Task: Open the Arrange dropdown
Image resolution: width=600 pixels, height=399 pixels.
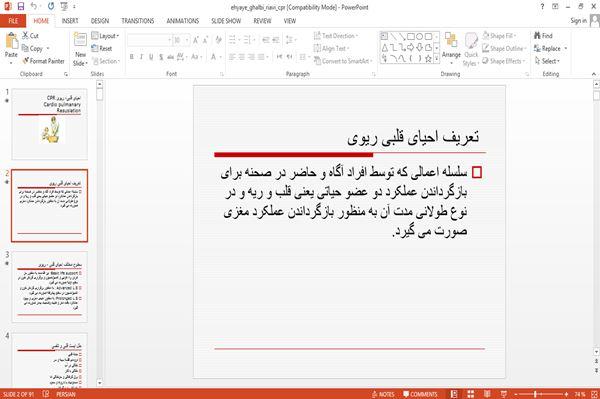Action: [x=451, y=49]
